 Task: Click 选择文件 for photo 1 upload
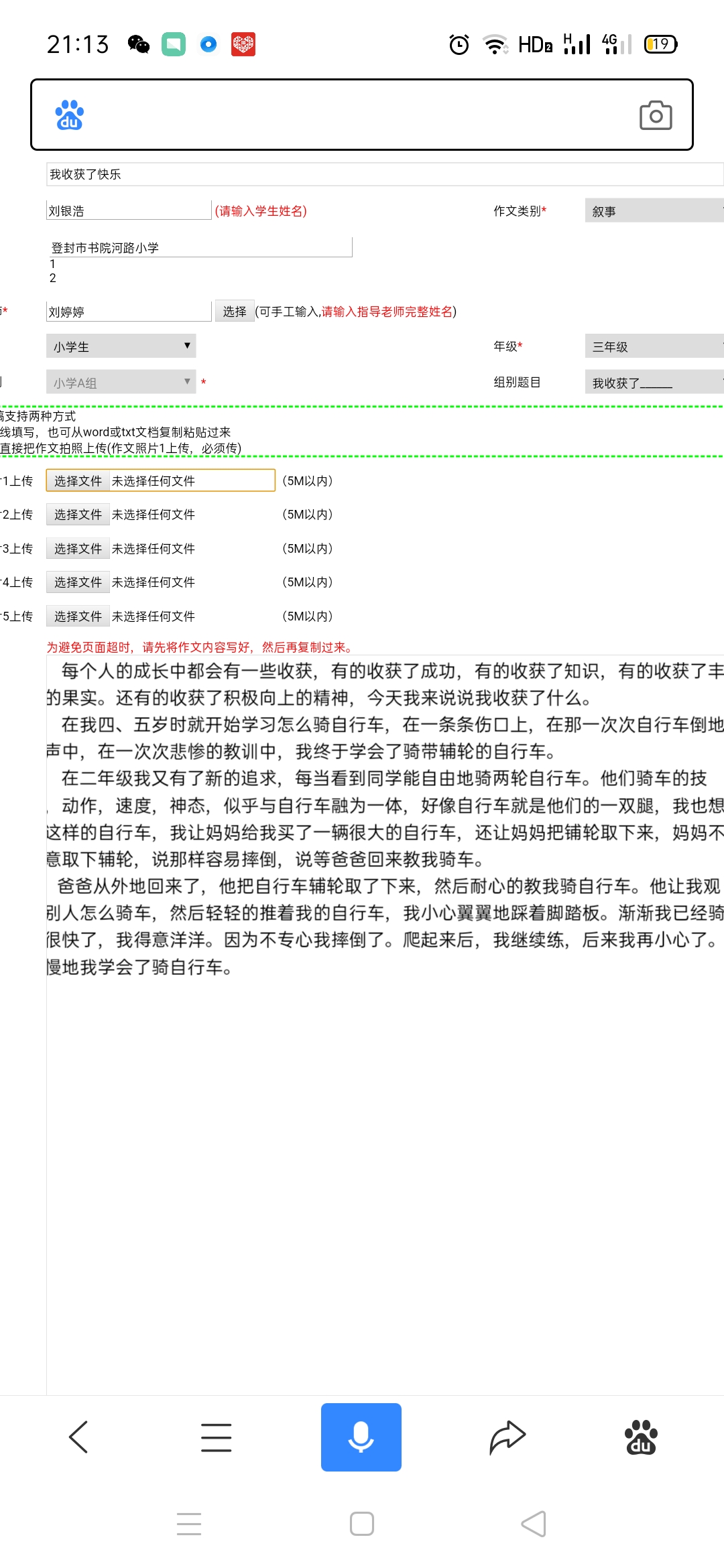click(x=78, y=481)
